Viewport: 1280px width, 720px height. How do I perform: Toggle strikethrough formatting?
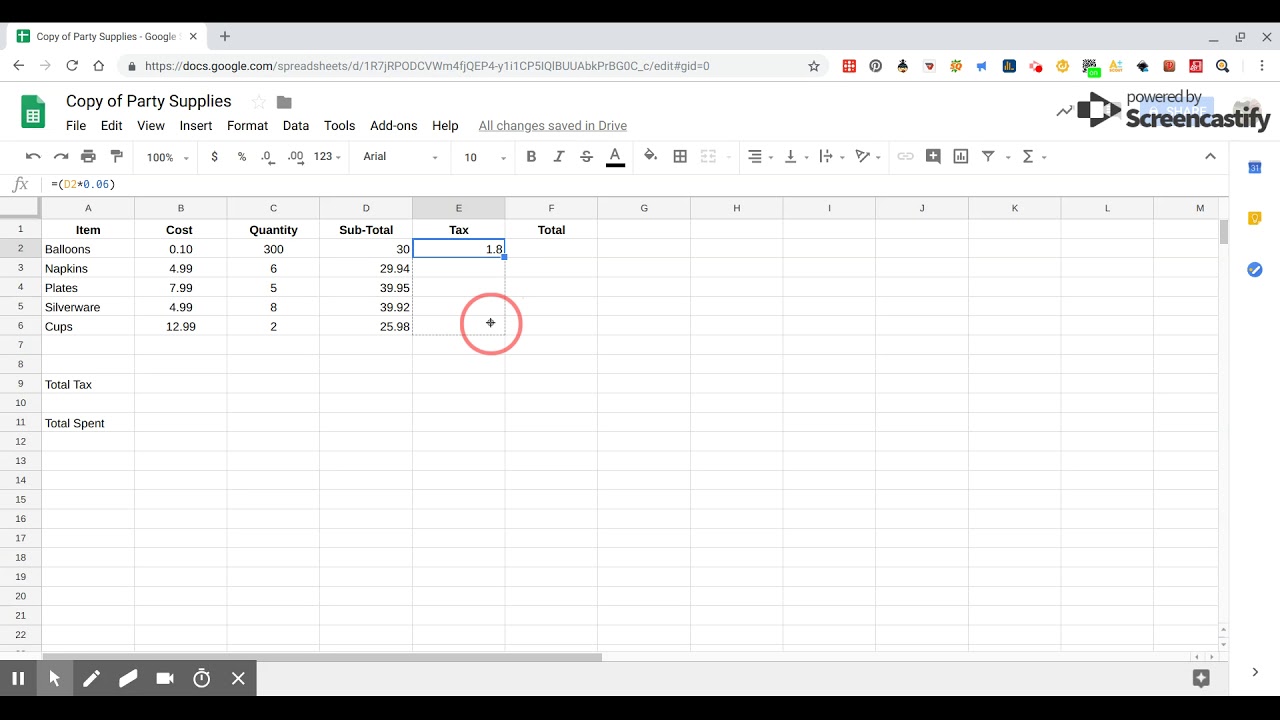pyautogui.click(x=586, y=157)
